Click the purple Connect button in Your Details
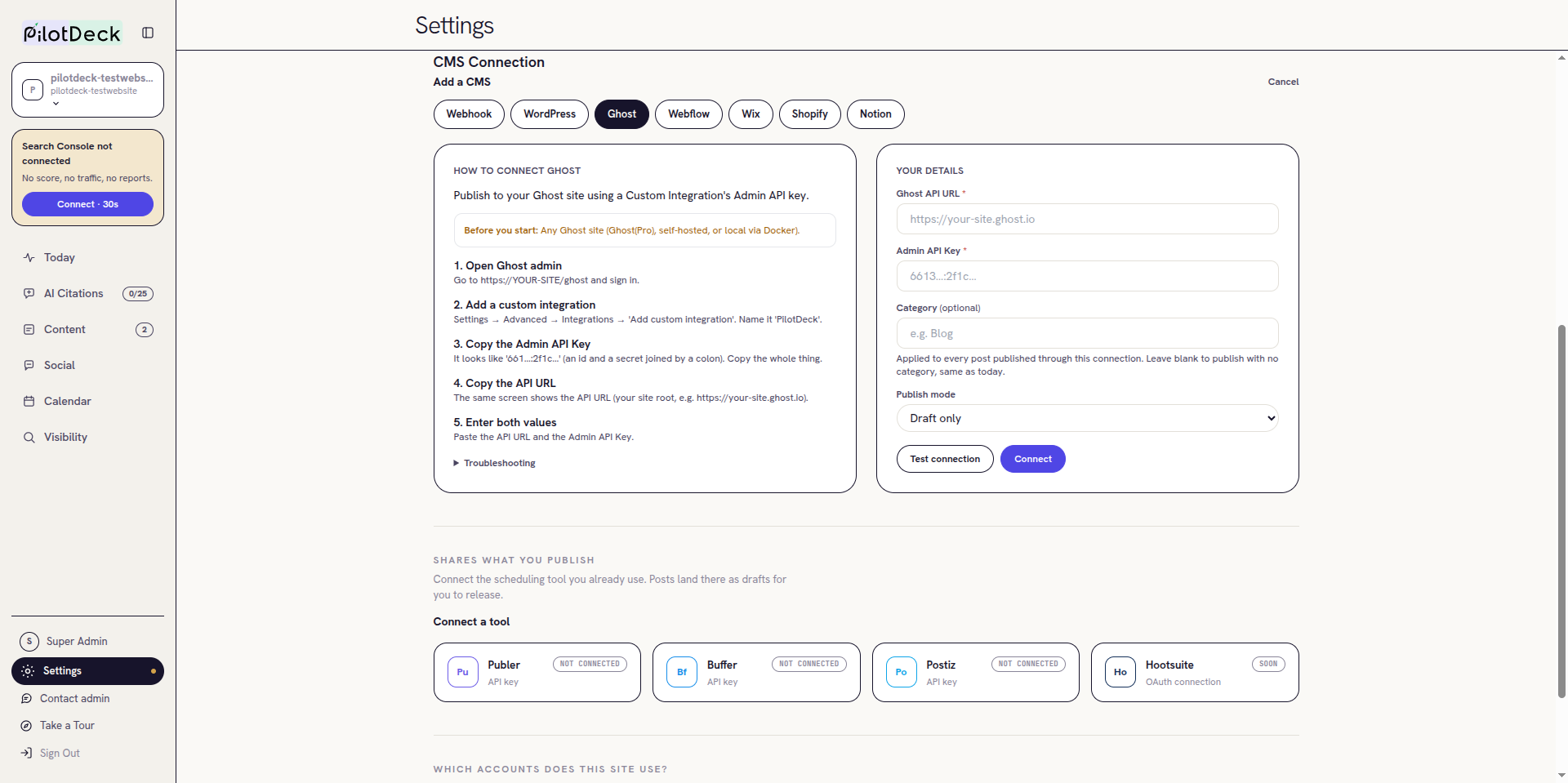1568x783 pixels. pos(1032,459)
